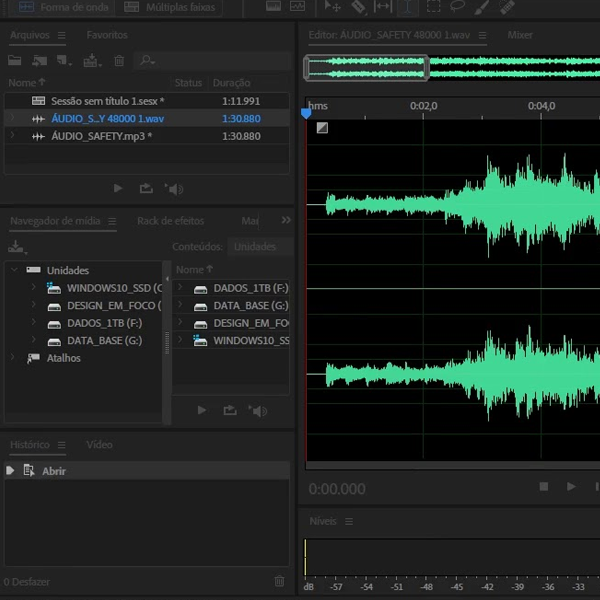Select the Marquee selection tool
This screenshot has height=600, width=600.
(x=433, y=6)
